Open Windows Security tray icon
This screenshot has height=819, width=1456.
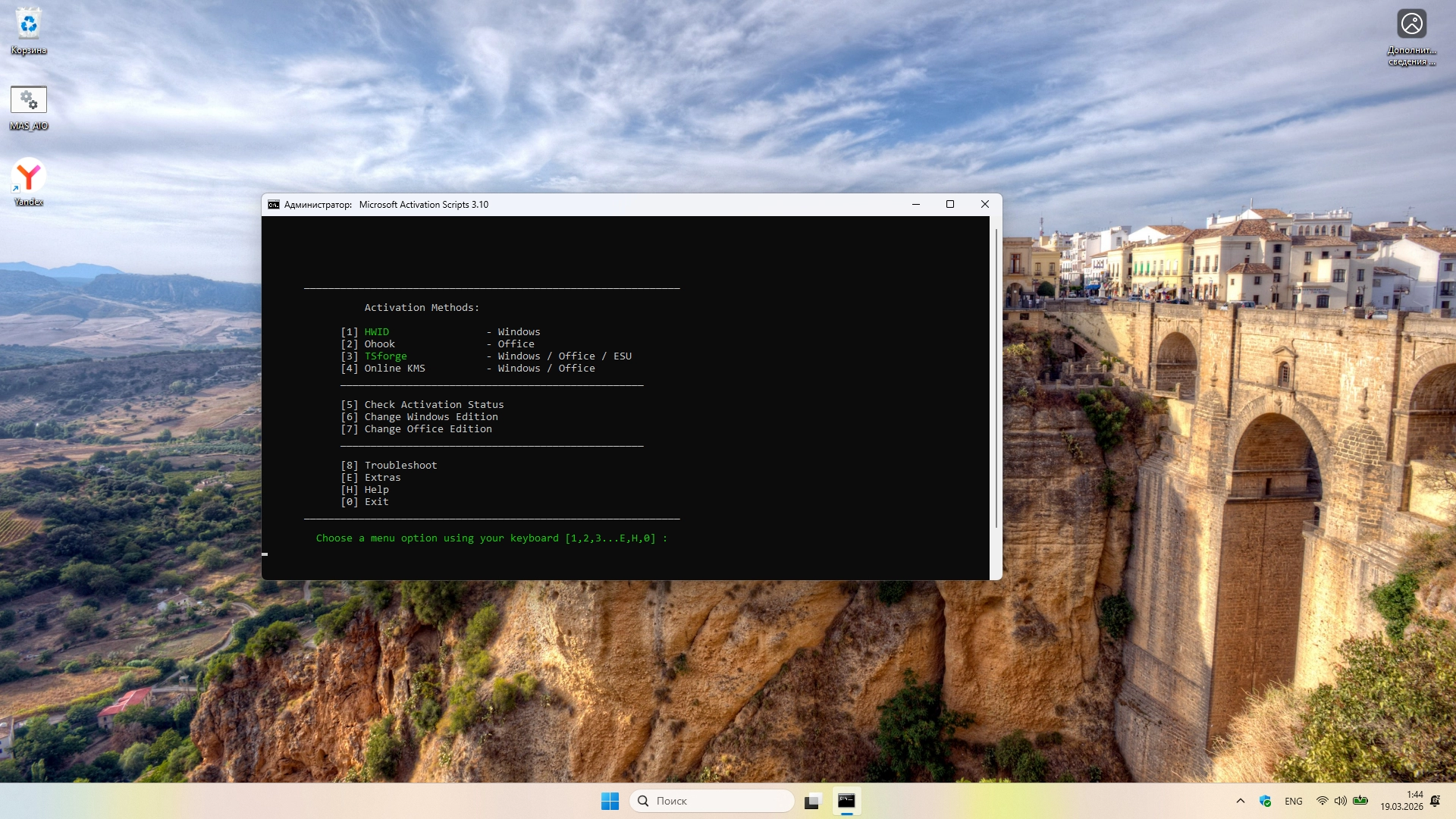pos(1265,801)
